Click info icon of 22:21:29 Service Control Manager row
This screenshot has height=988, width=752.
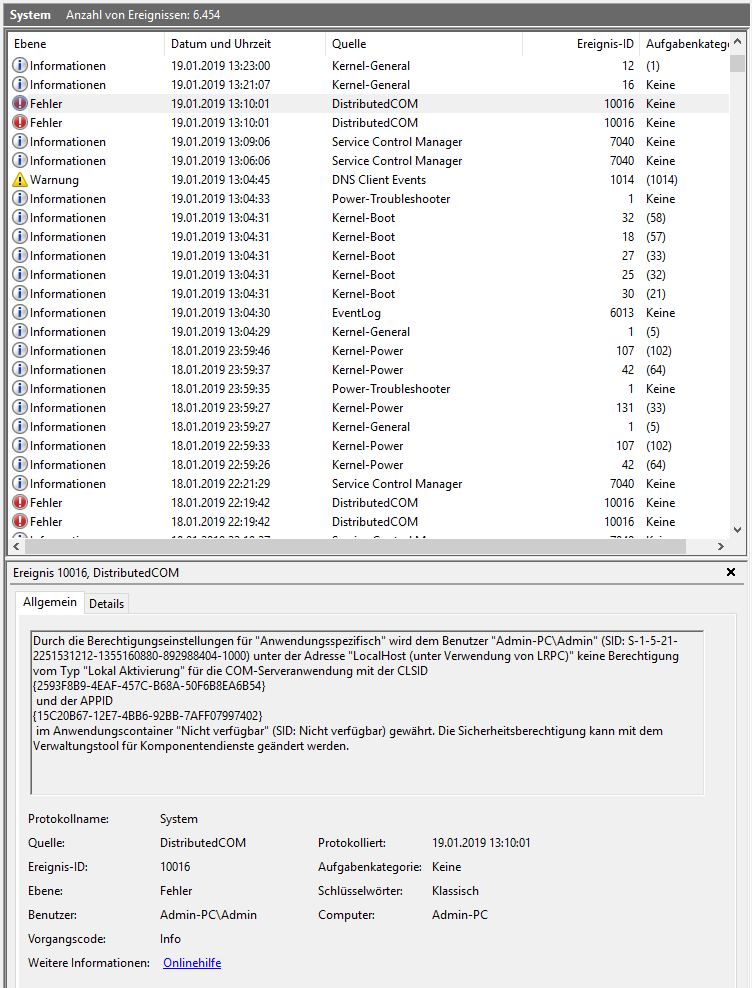[x=20, y=484]
